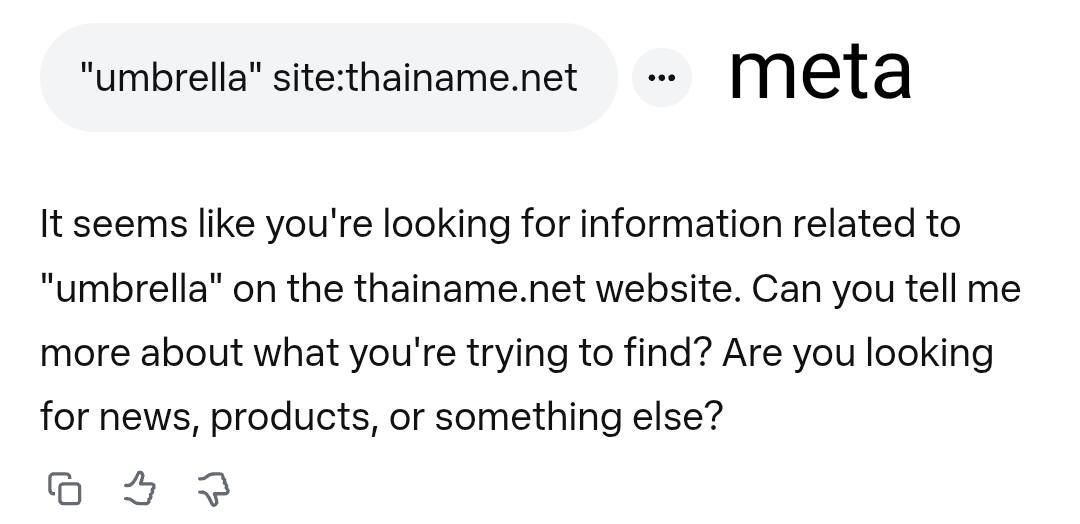Click the phrase "Are you looking"
Image resolution: width=1080 pixels, height=524 pixels.
click(x=856, y=353)
